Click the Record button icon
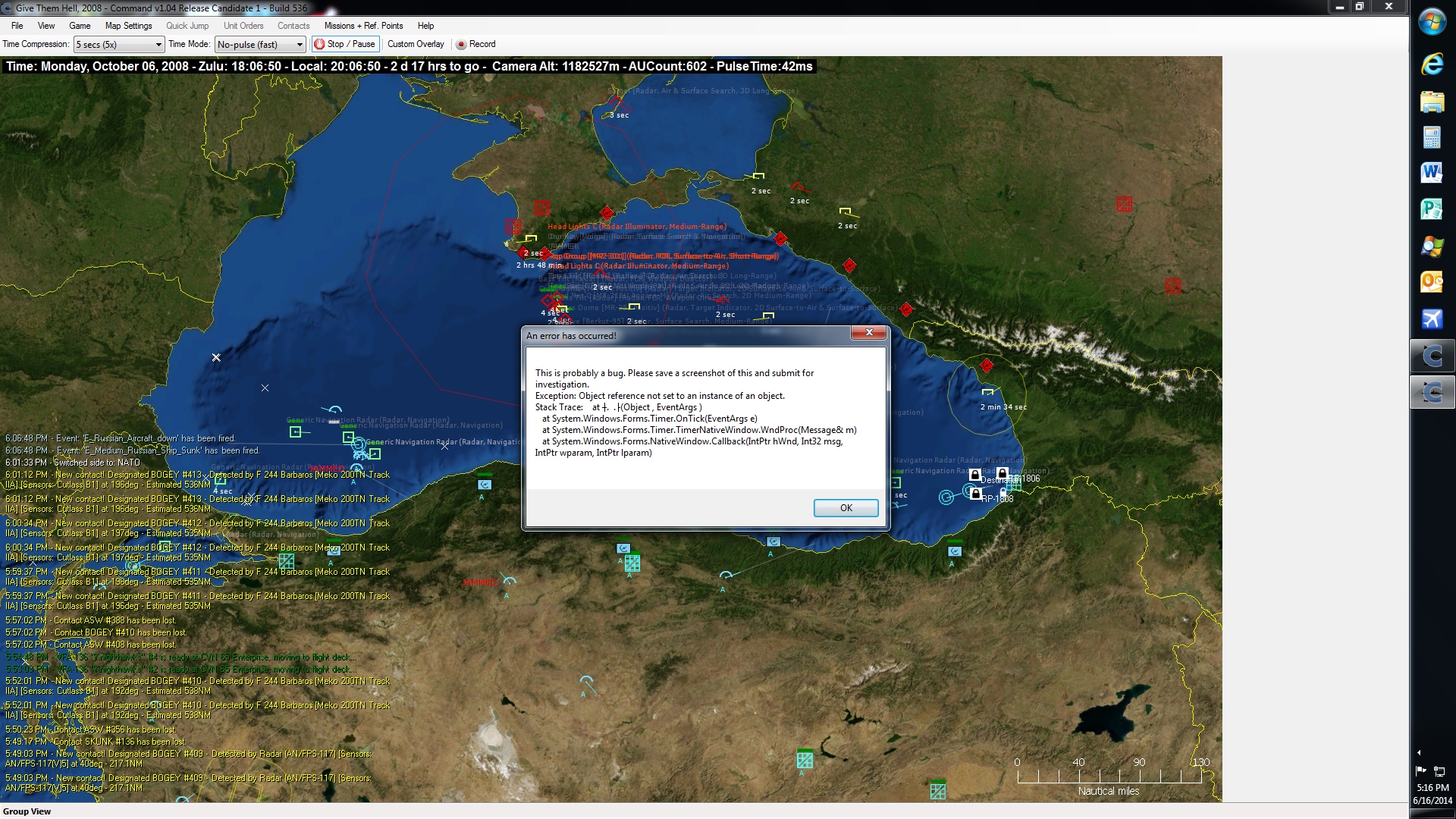This screenshot has width=1456, height=819. pyautogui.click(x=461, y=44)
